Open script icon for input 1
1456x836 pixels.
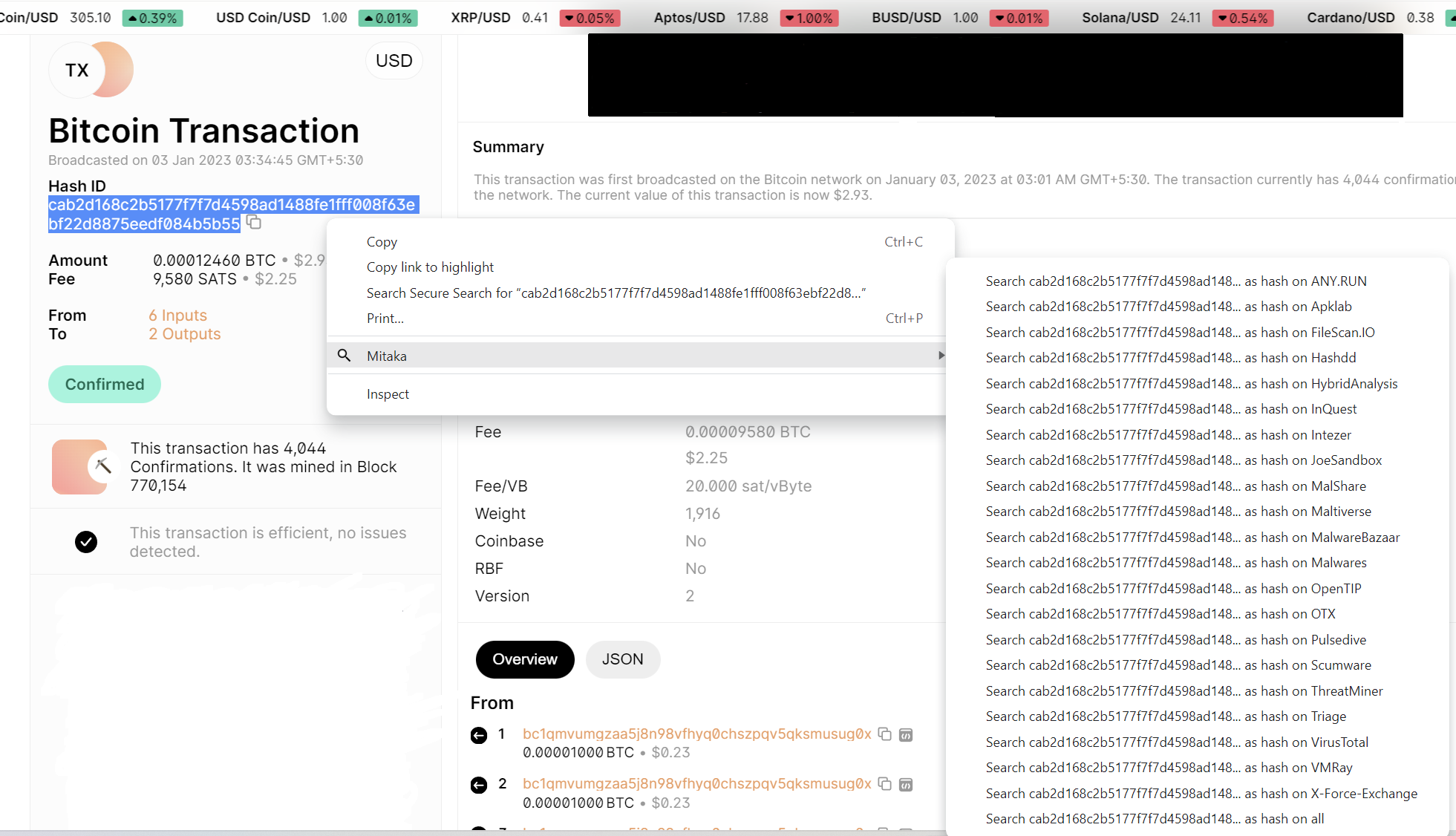click(x=906, y=735)
